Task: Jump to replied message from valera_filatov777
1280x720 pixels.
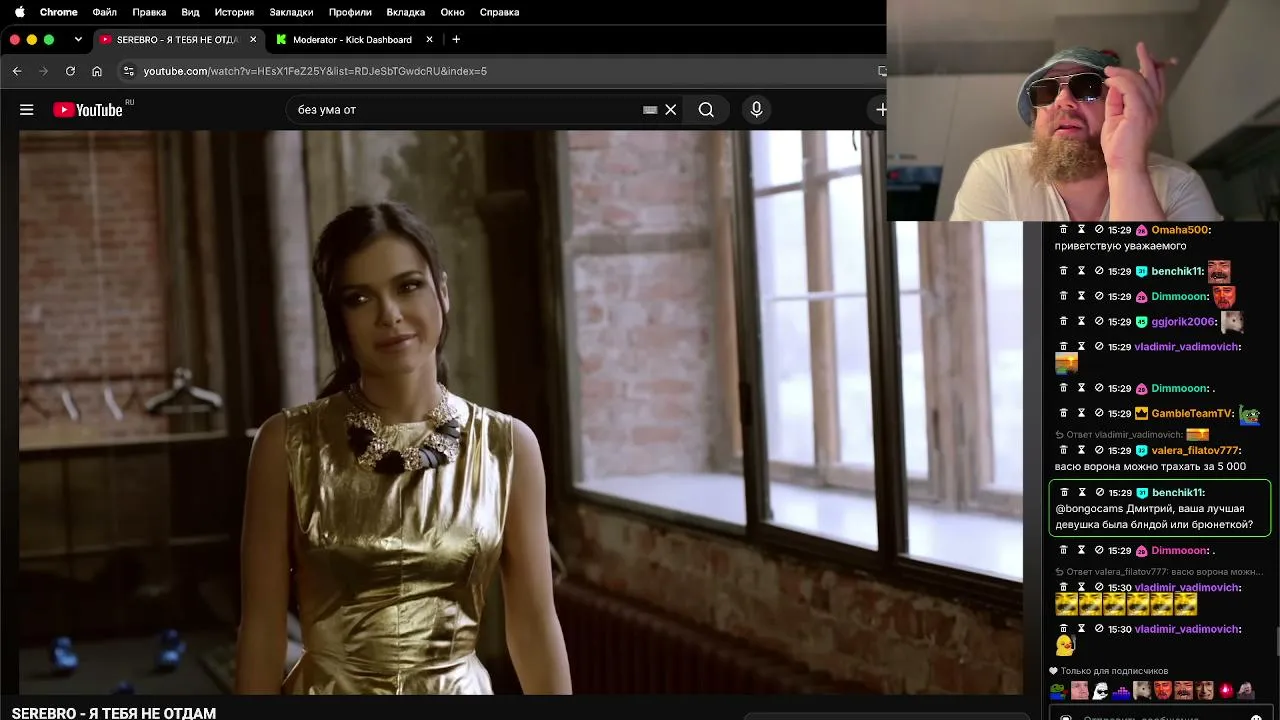Action: [1159, 572]
